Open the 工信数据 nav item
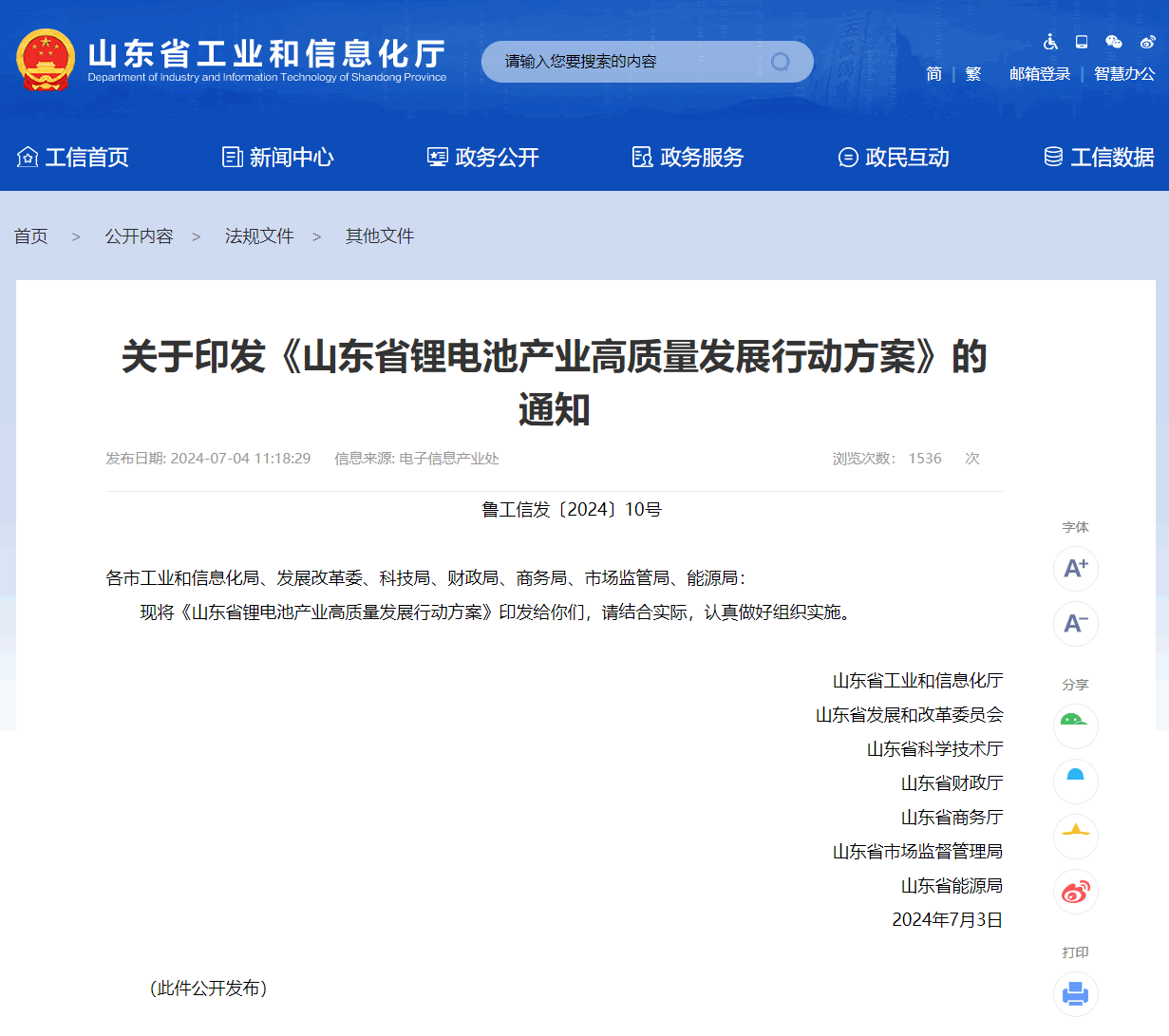Image resolution: width=1169 pixels, height=1036 pixels. pyautogui.click(x=1099, y=157)
